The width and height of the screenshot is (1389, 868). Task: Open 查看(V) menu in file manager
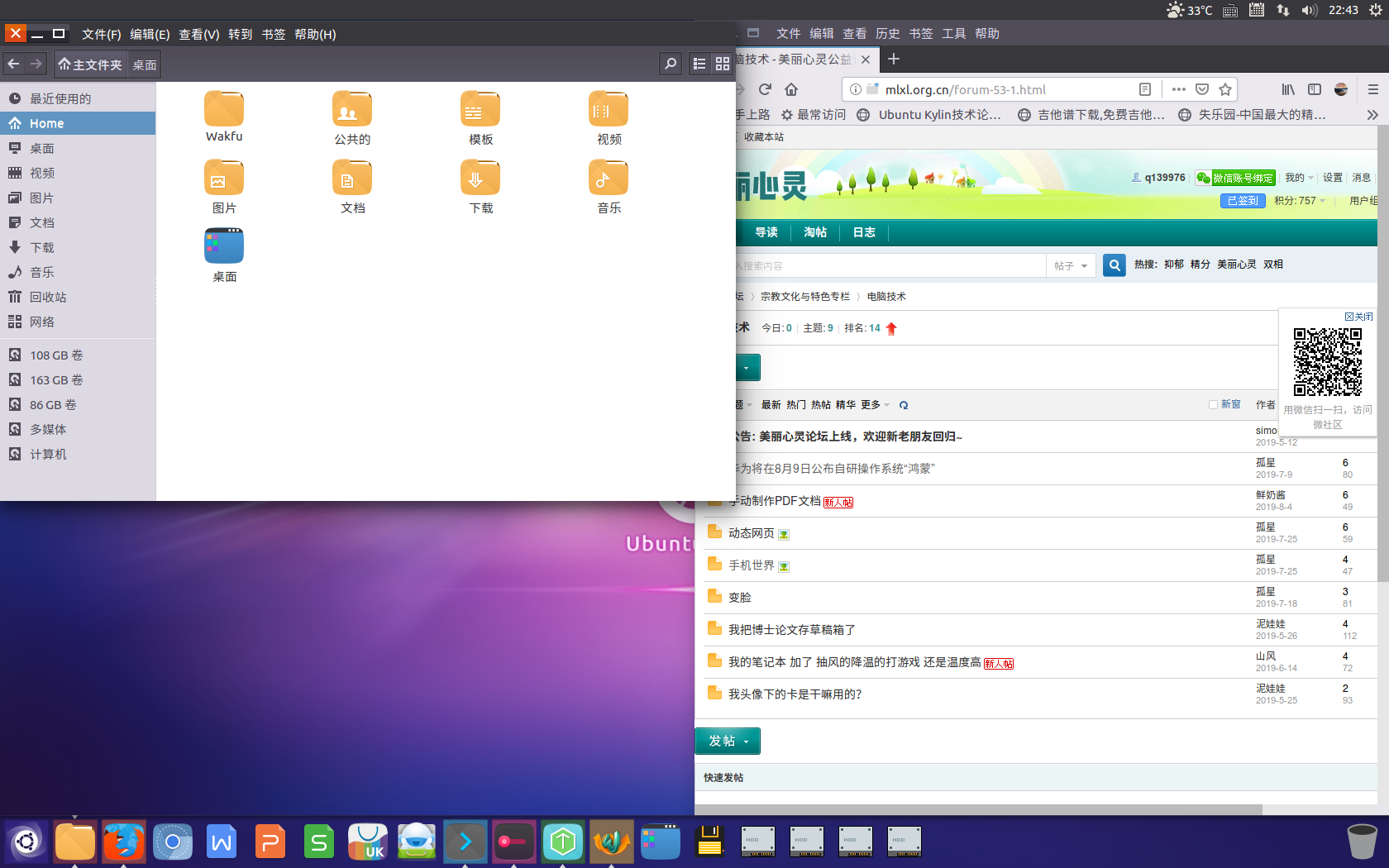coord(199,34)
